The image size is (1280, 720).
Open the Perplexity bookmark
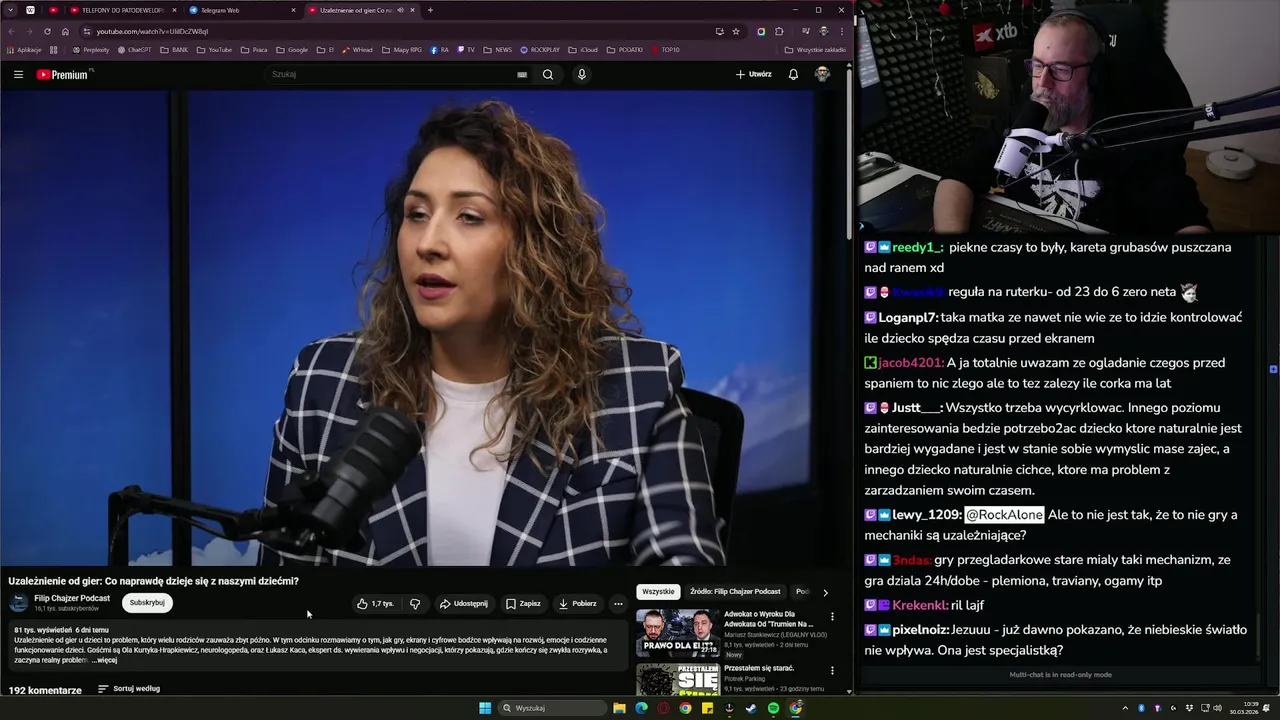(91, 49)
